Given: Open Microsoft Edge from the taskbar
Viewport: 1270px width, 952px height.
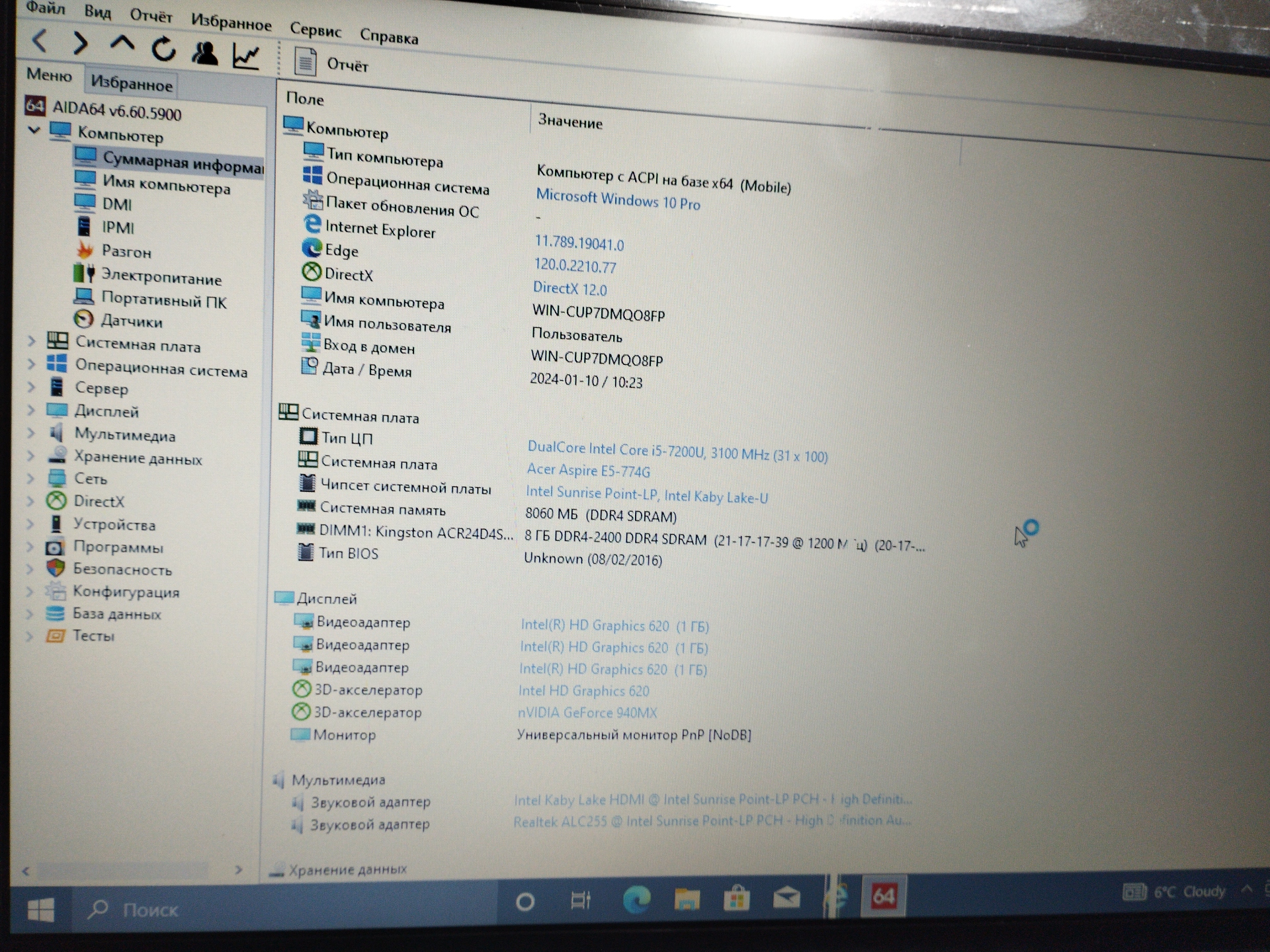Looking at the screenshot, I should pyautogui.click(x=636, y=899).
